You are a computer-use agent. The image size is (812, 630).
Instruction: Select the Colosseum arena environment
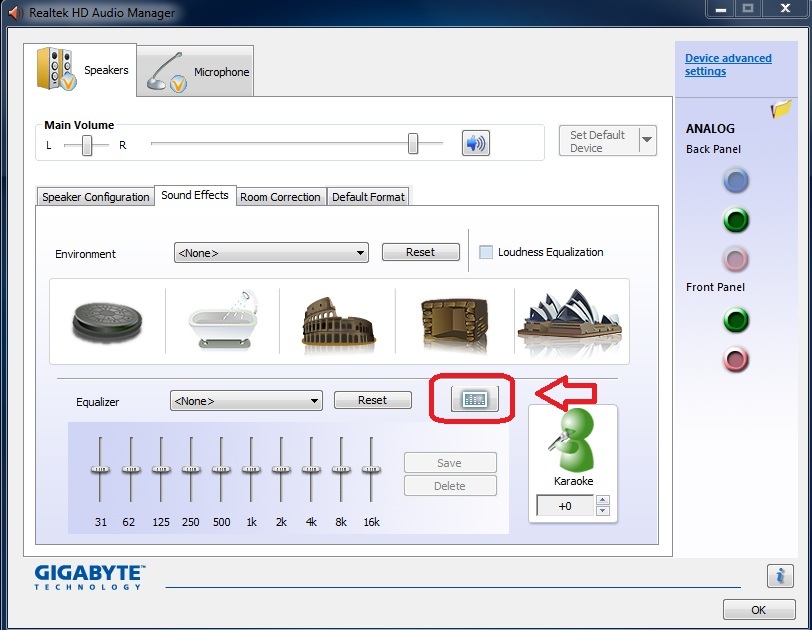[x=338, y=321]
